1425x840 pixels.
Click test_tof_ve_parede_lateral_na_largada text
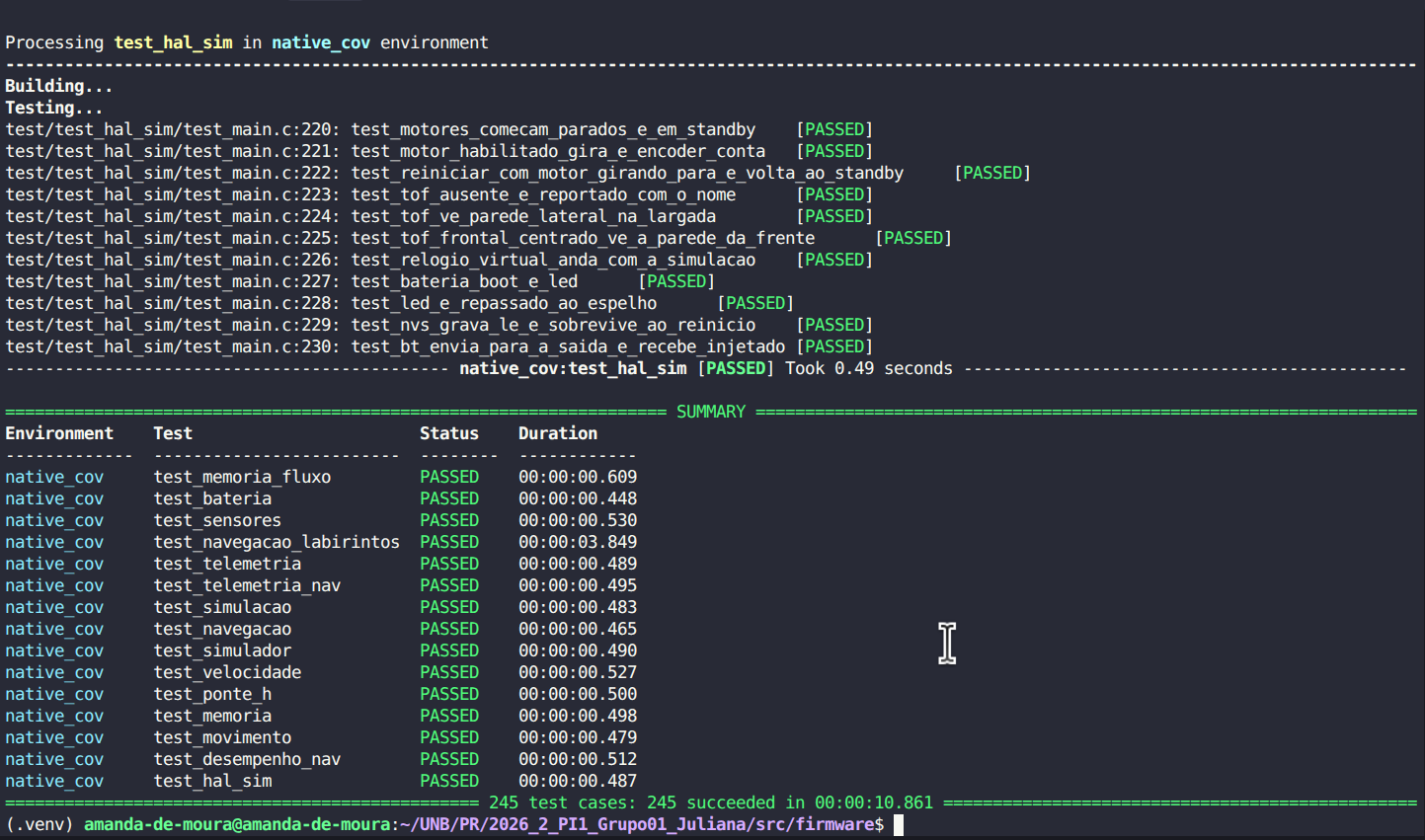(533, 216)
